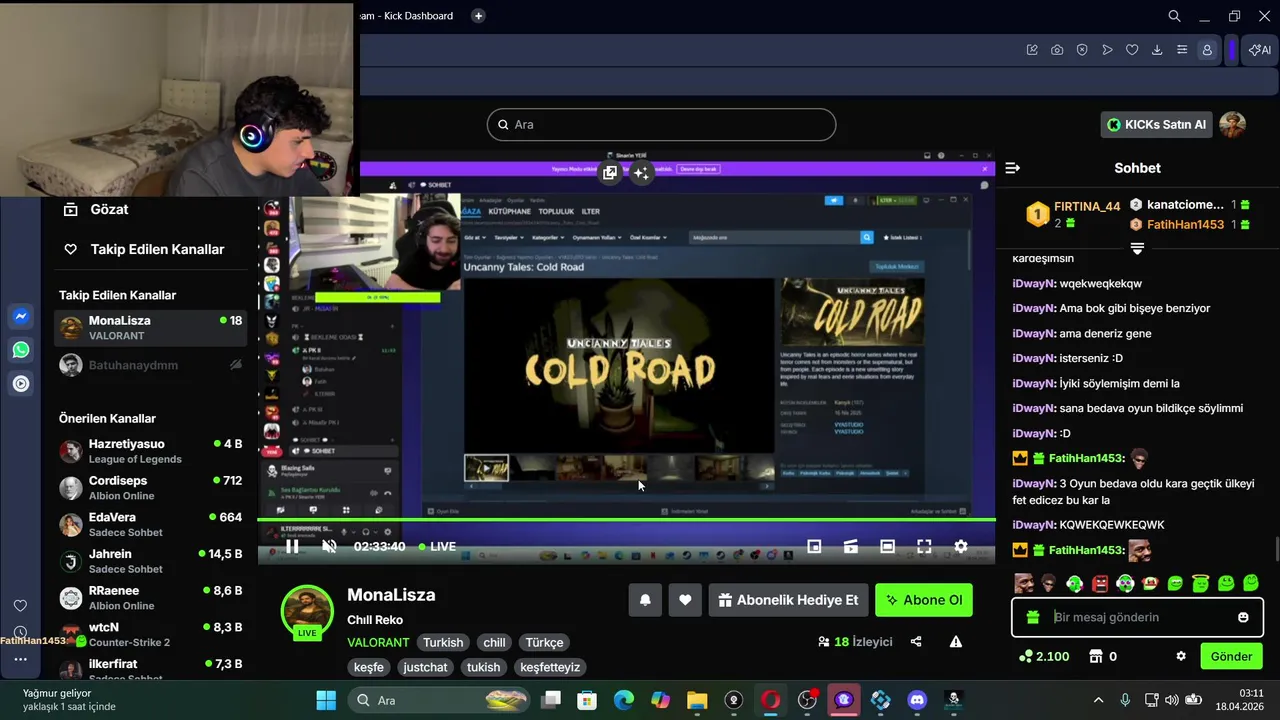Open the ad blocker shield icon
This screenshot has height=720, width=1280.
point(1082,50)
